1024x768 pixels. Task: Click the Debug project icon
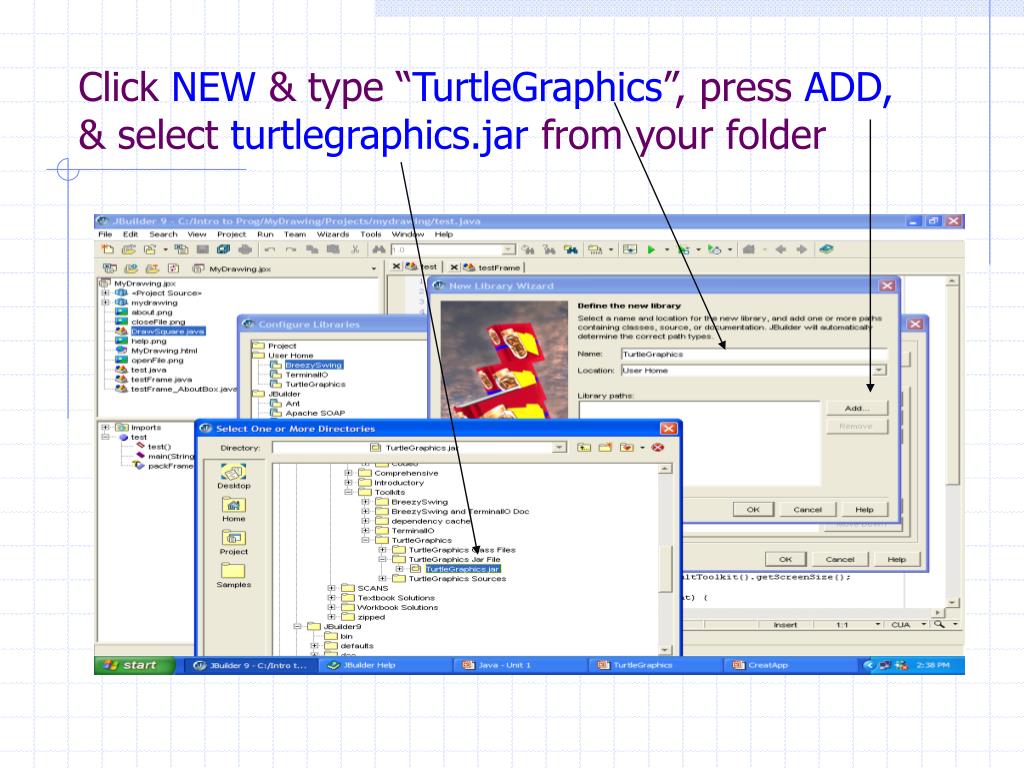[684, 249]
